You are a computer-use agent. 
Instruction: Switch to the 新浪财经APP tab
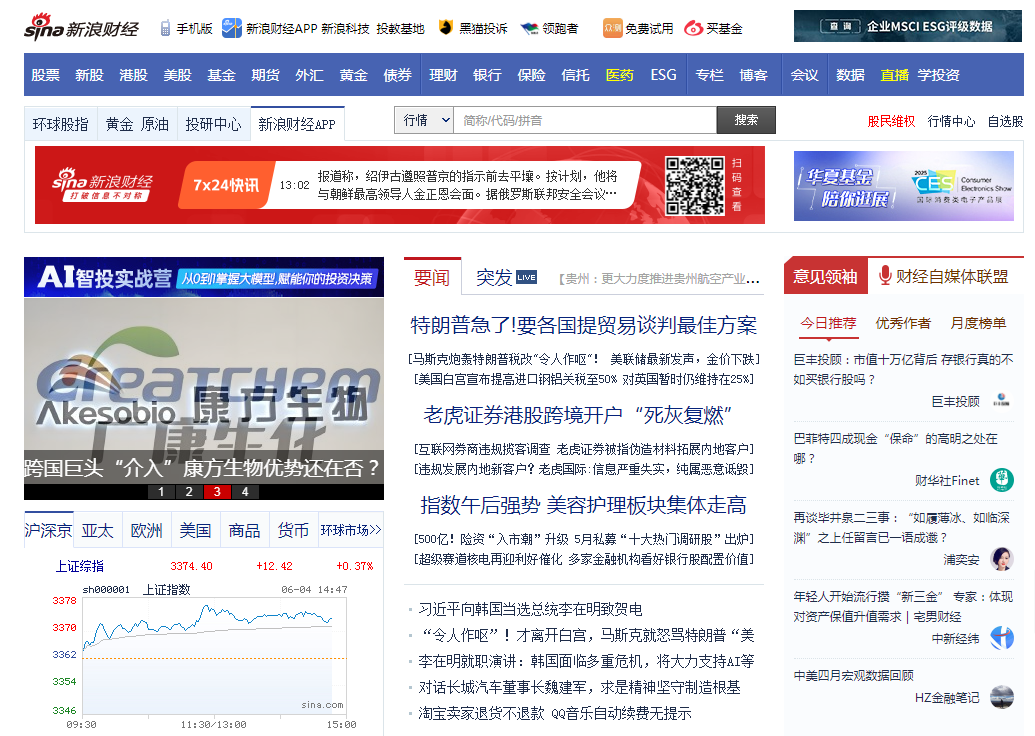pos(297,124)
